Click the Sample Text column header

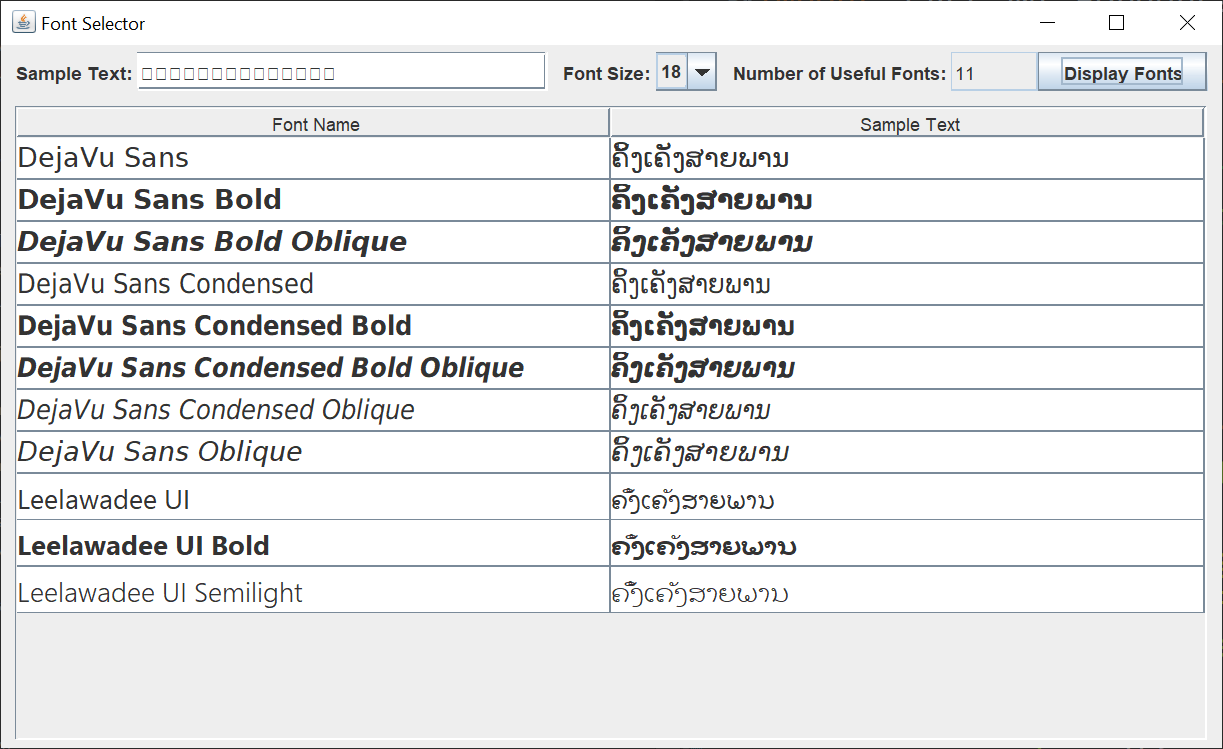click(908, 121)
